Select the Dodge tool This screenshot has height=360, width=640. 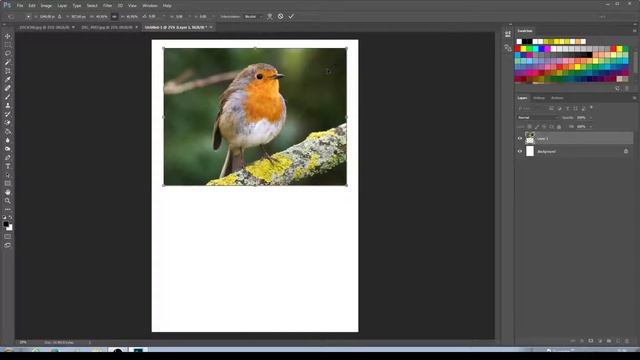point(8,149)
